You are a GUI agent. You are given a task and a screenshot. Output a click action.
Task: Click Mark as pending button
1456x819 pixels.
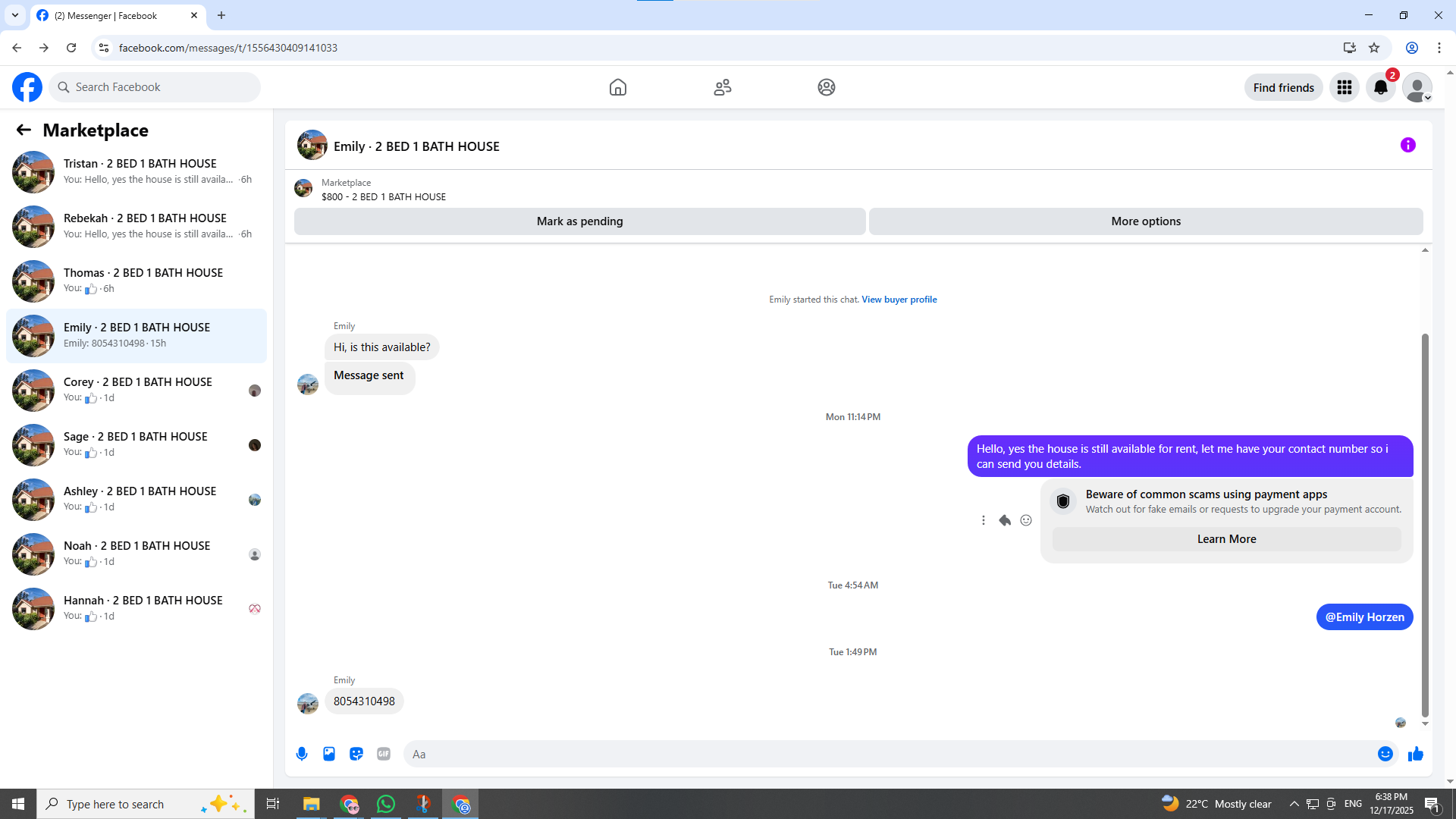(579, 221)
